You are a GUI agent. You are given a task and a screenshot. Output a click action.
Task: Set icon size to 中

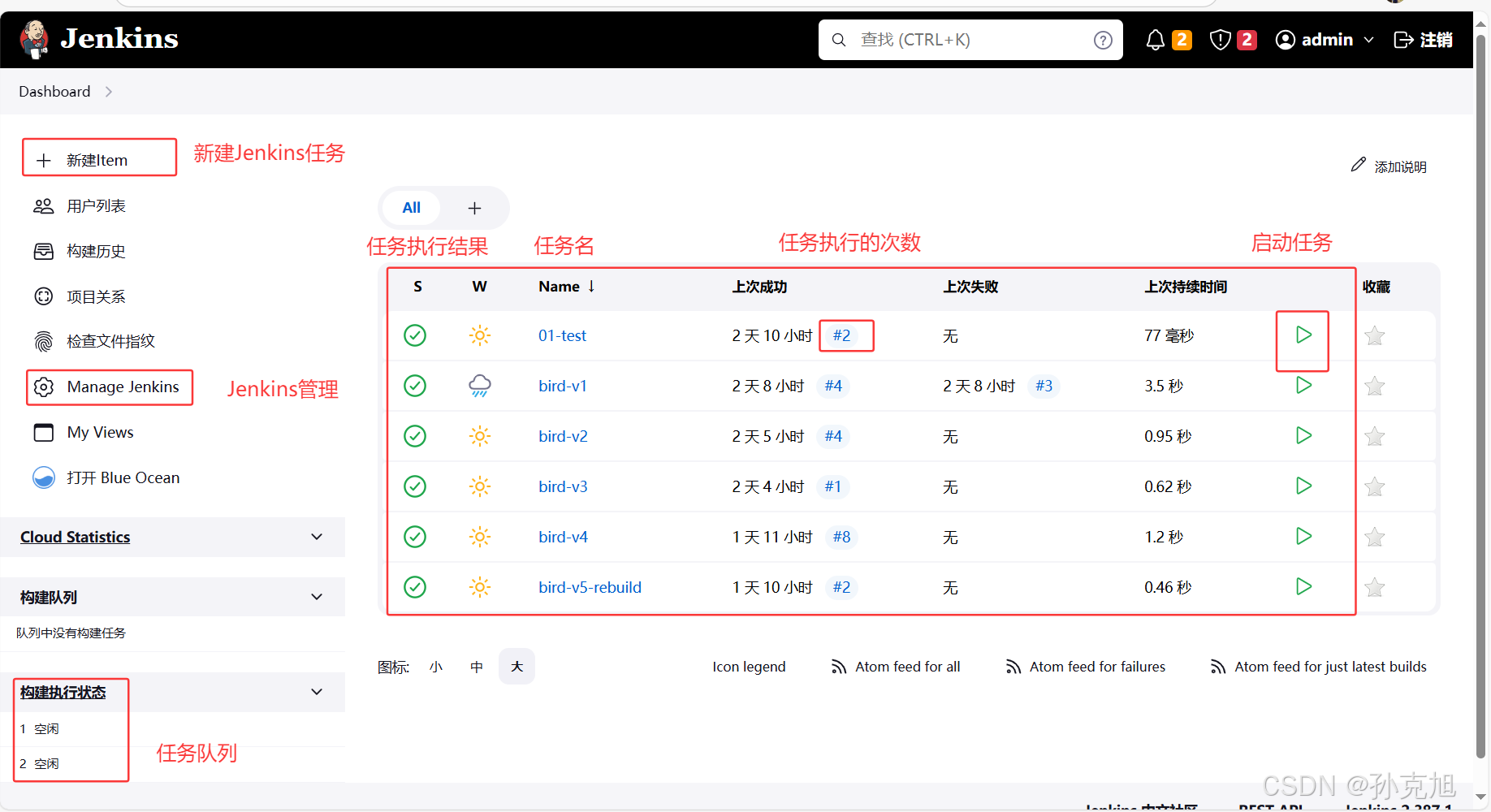coord(477,667)
